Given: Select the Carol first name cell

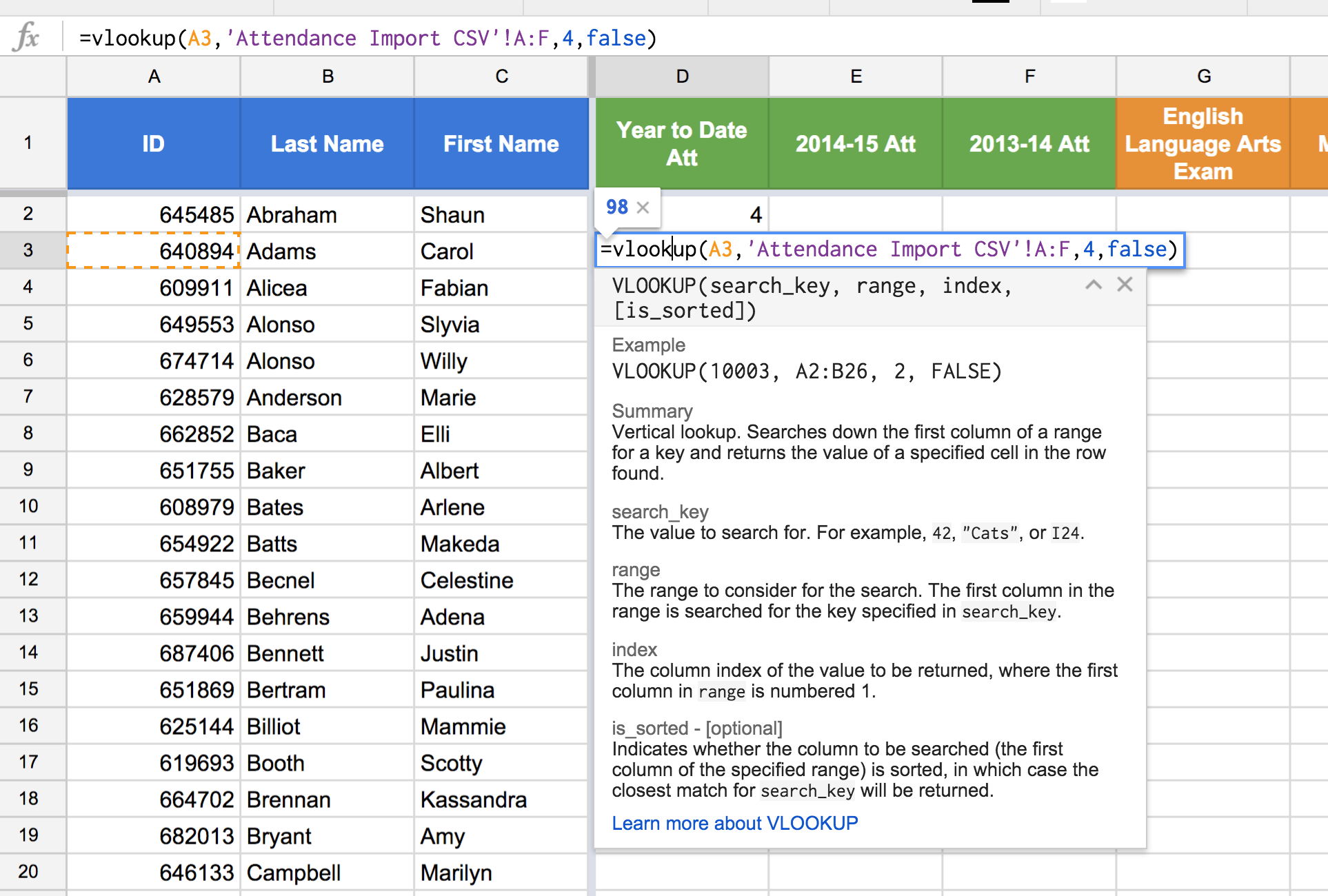Looking at the screenshot, I should click(x=501, y=251).
